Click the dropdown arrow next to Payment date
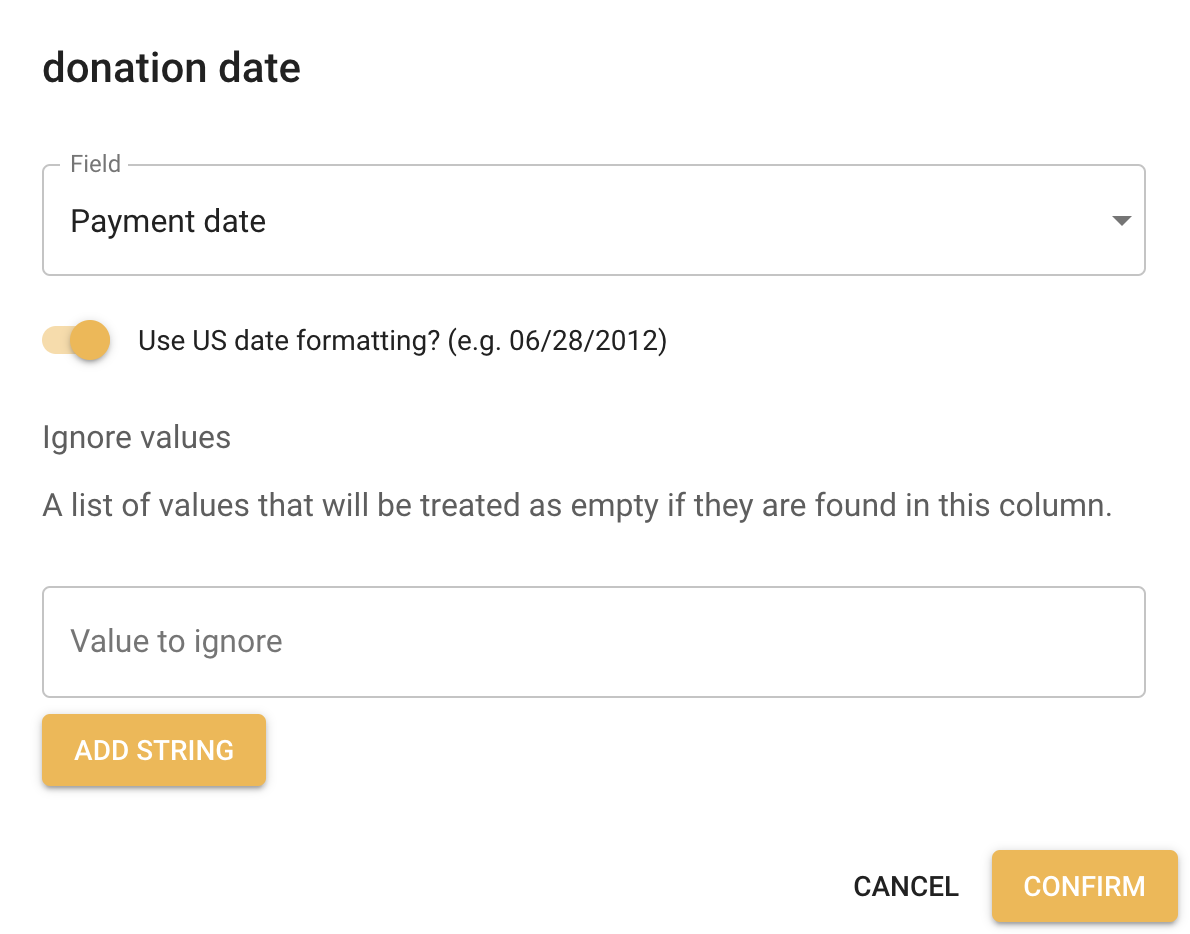 (1122, 220)
